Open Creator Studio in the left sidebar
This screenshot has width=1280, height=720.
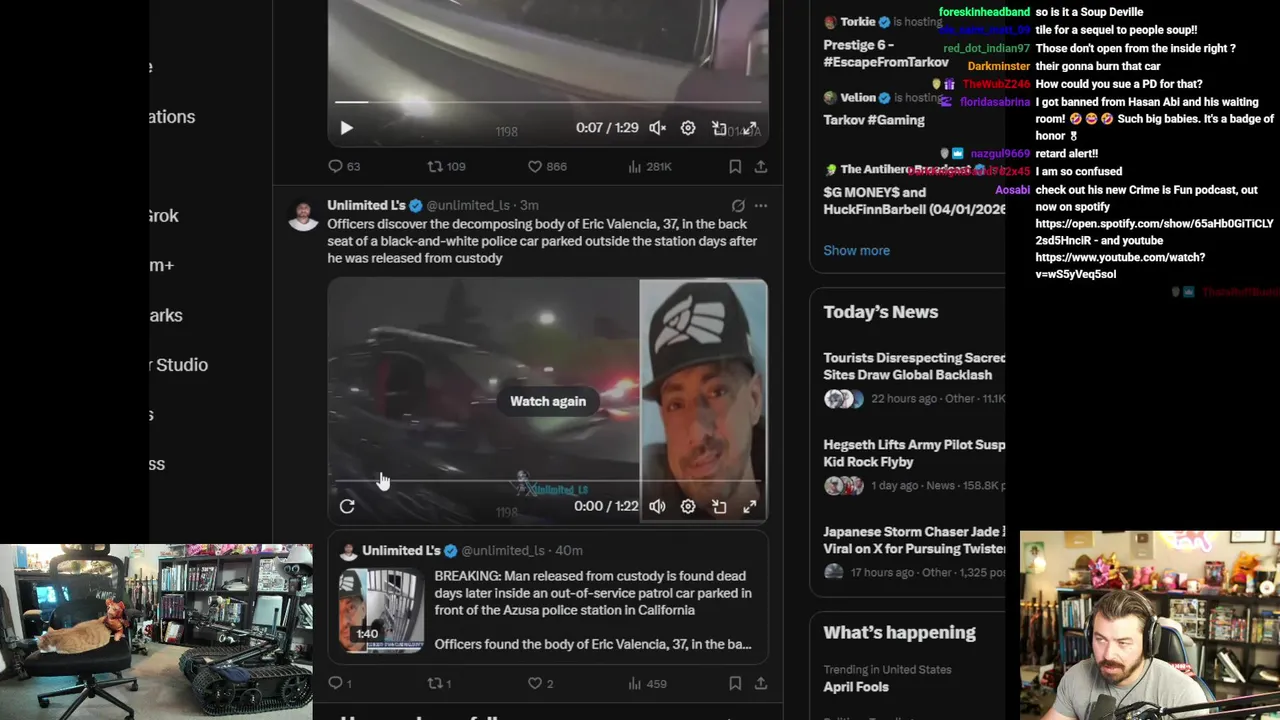[x=179, y=365]
